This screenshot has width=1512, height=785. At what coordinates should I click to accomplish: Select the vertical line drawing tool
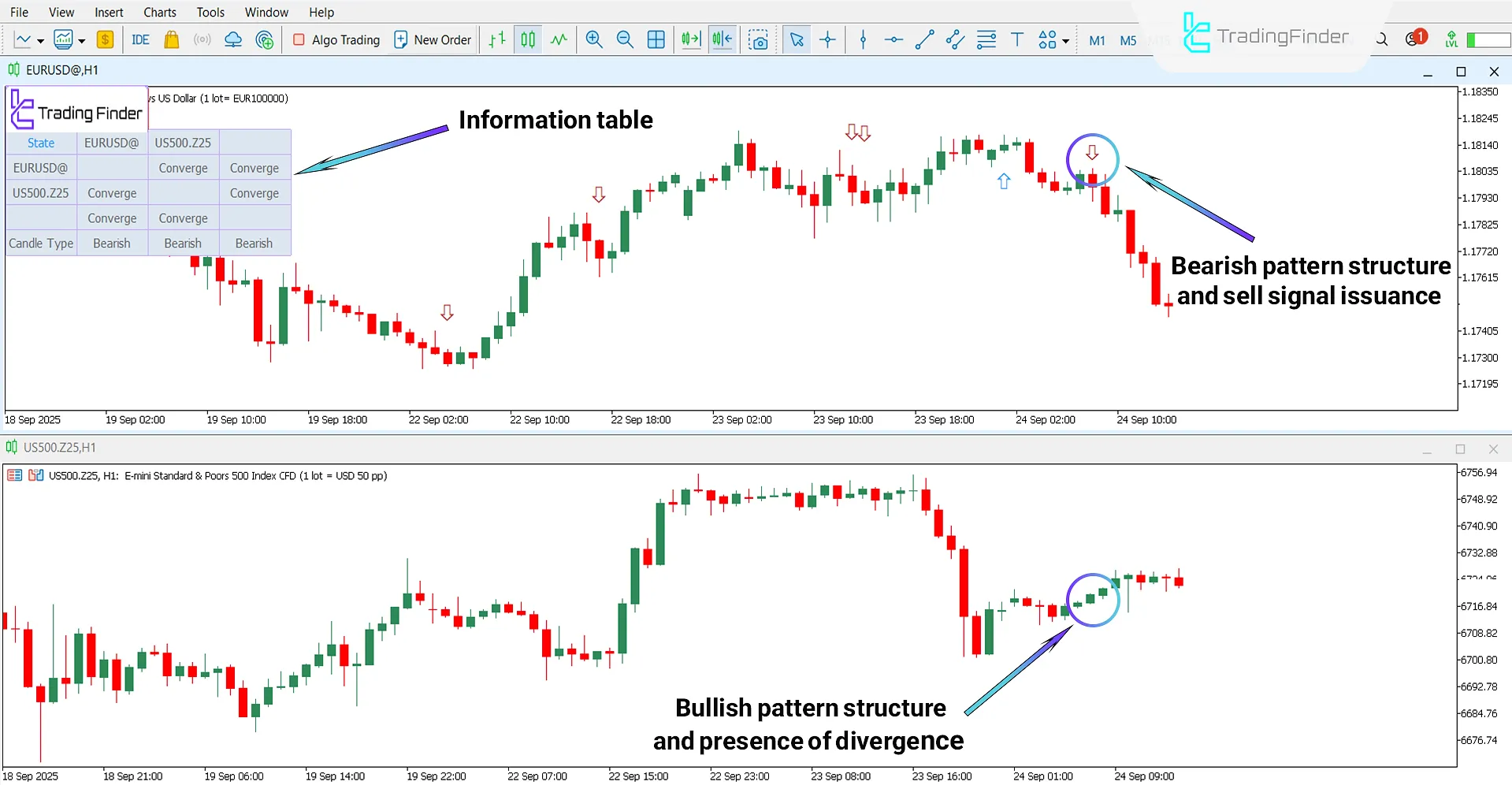[863, 39]
